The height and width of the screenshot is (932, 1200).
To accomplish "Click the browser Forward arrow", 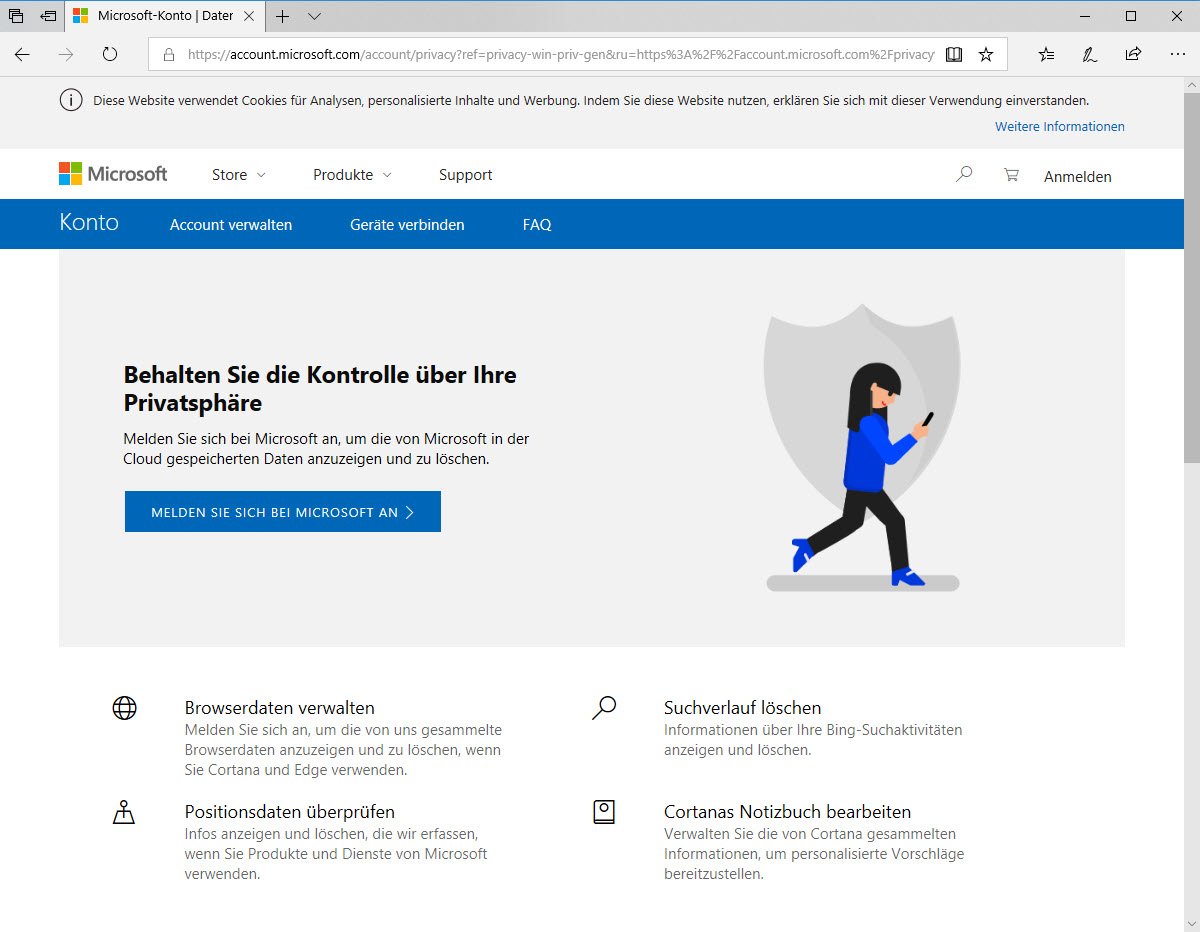I will point(66,55).
